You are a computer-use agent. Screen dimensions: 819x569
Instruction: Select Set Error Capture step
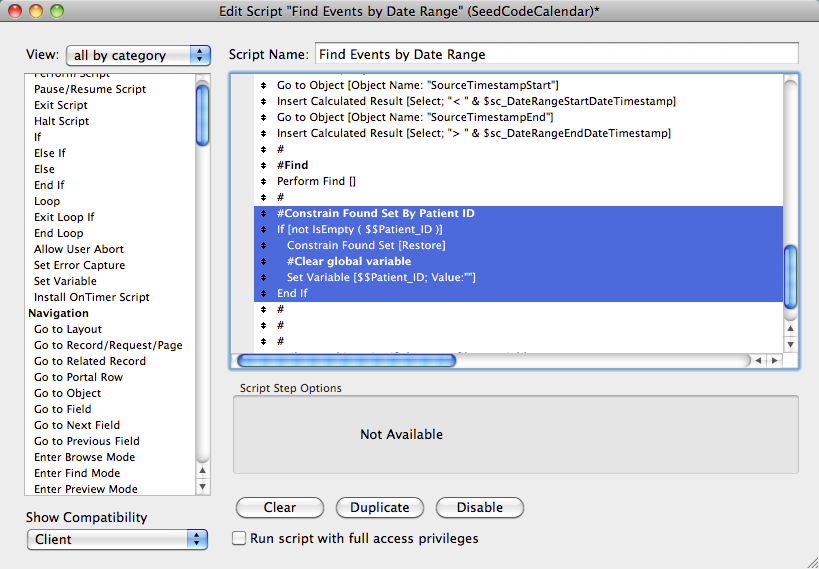(79, 265)
